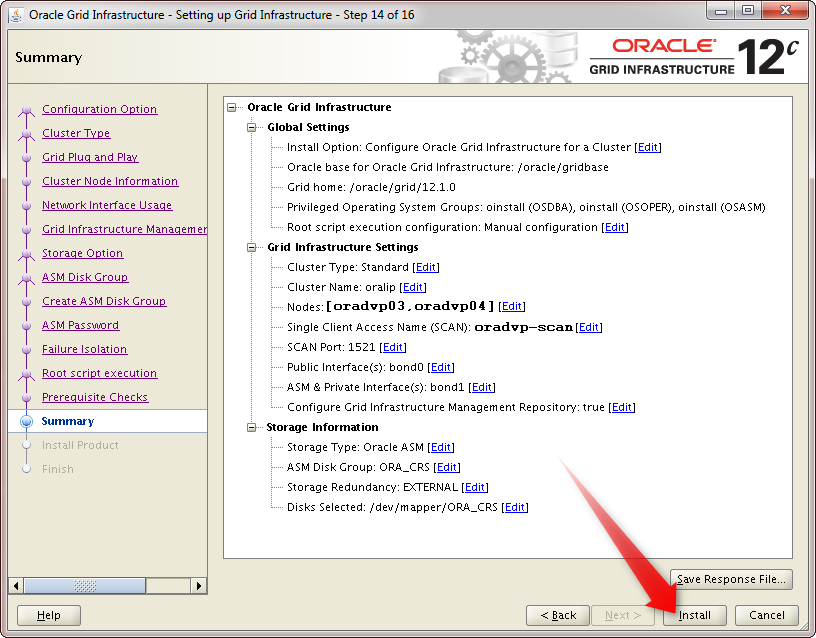This screenshot has height=638, width=816.
Task: Open the Configuration Option step
Action: pyautogui.click(x=99, y=109)
